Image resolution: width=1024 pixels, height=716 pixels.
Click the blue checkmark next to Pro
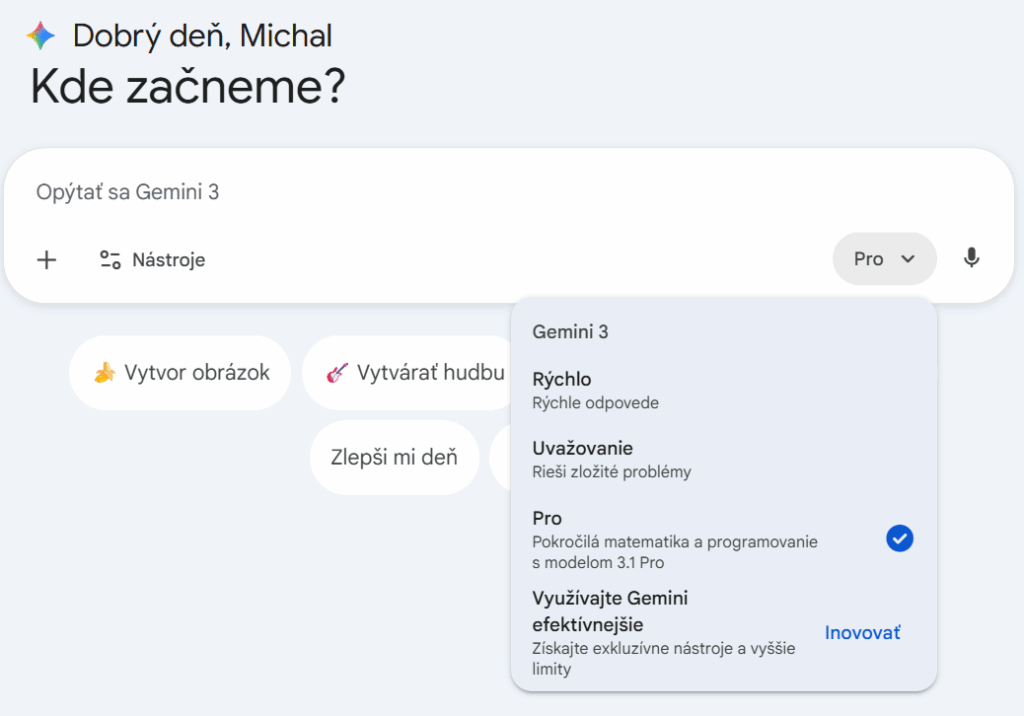click(x=899, y=538)
